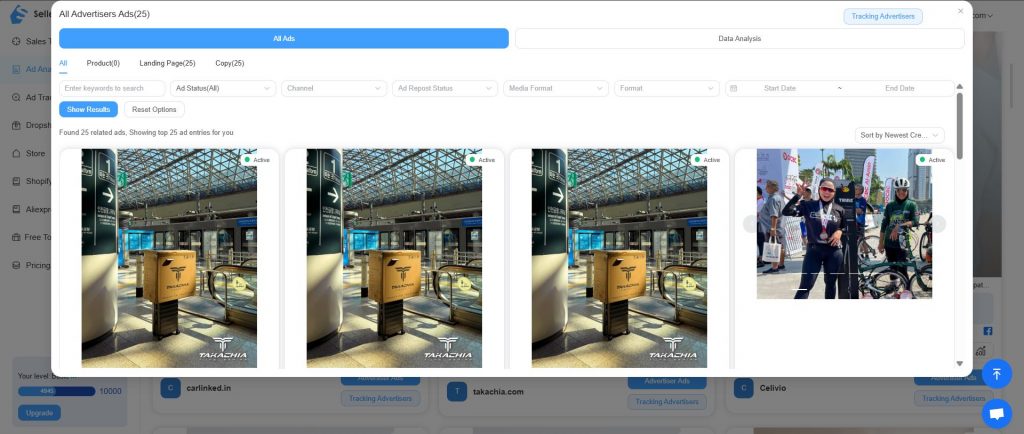Click the chart analytics icon on the background page

coord(981,351)
